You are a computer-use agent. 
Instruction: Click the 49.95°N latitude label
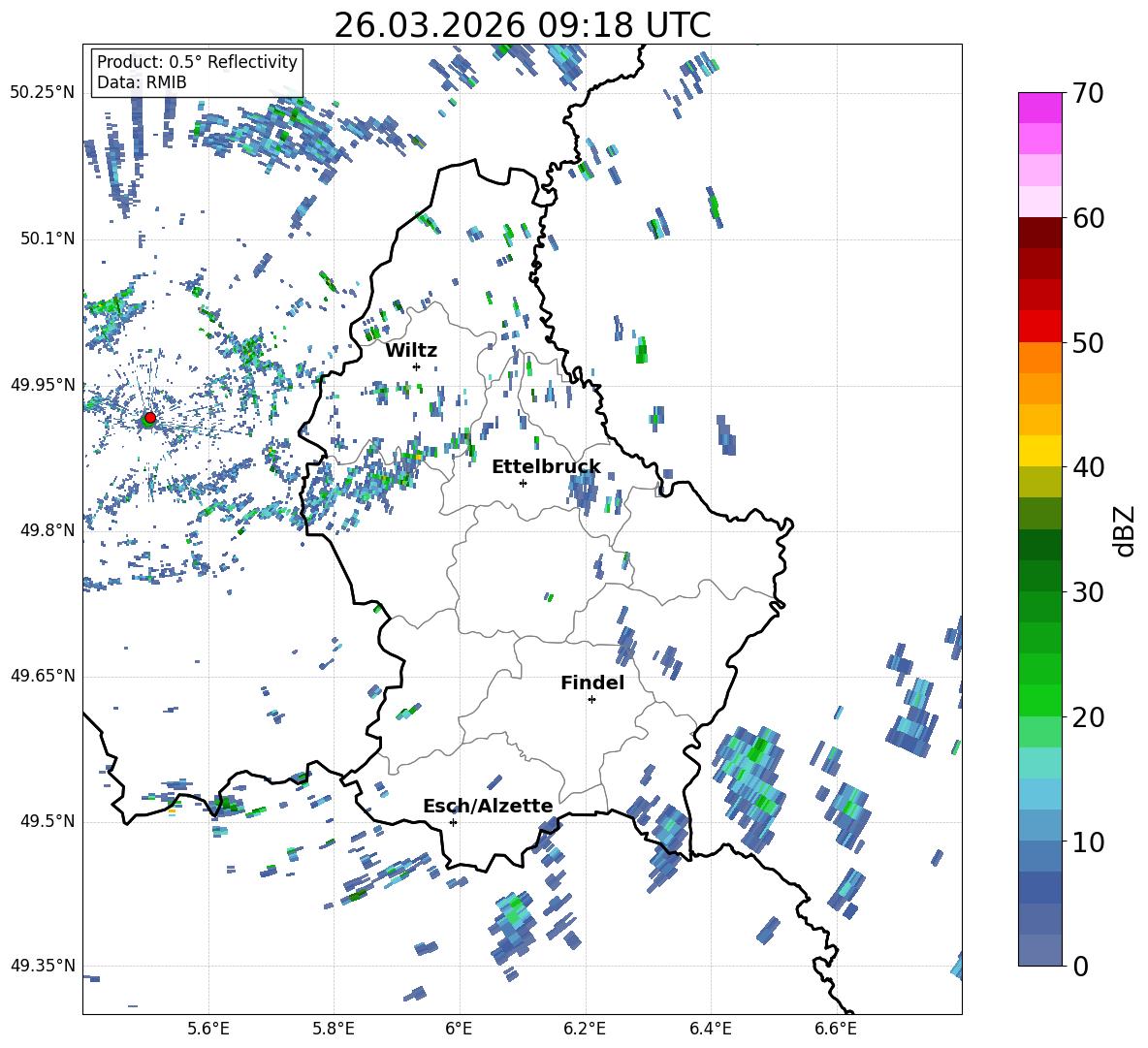tap(42, 385)
